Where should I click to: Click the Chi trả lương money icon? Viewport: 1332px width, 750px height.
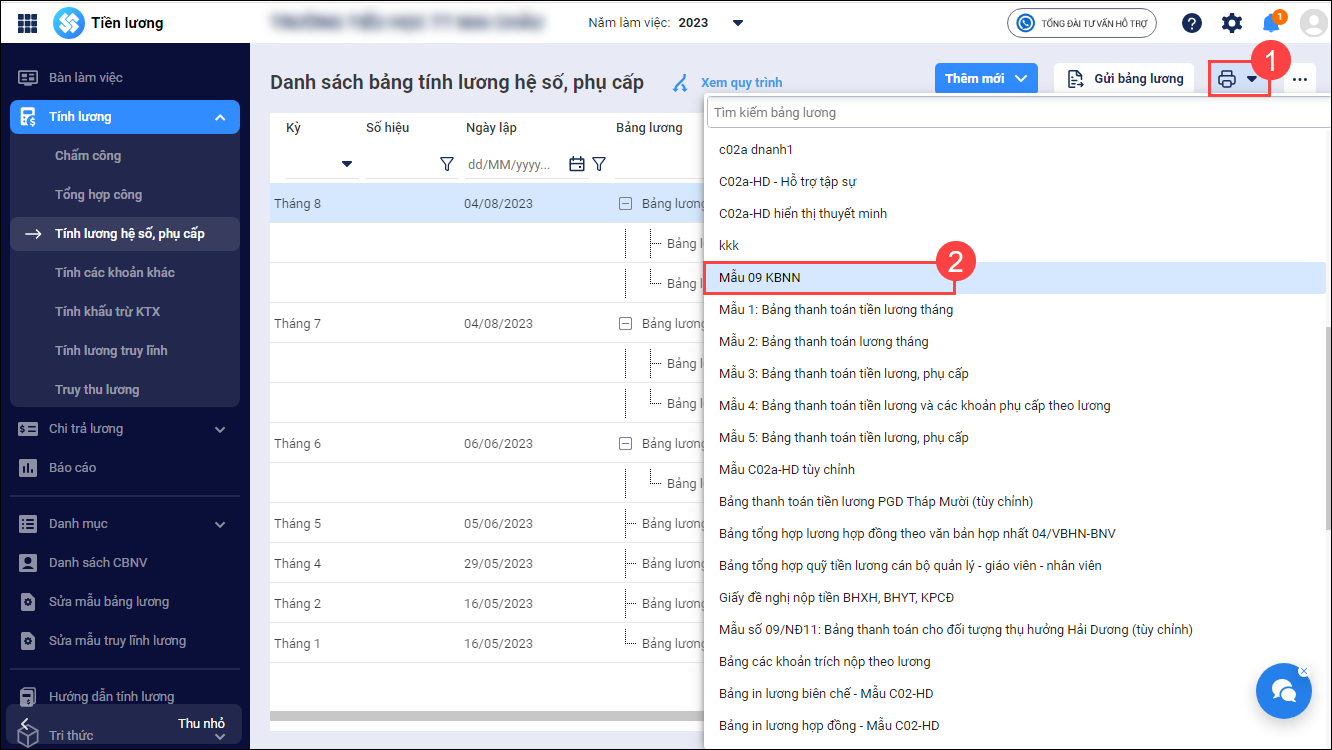pyautogui.click(x=28, y=428)
